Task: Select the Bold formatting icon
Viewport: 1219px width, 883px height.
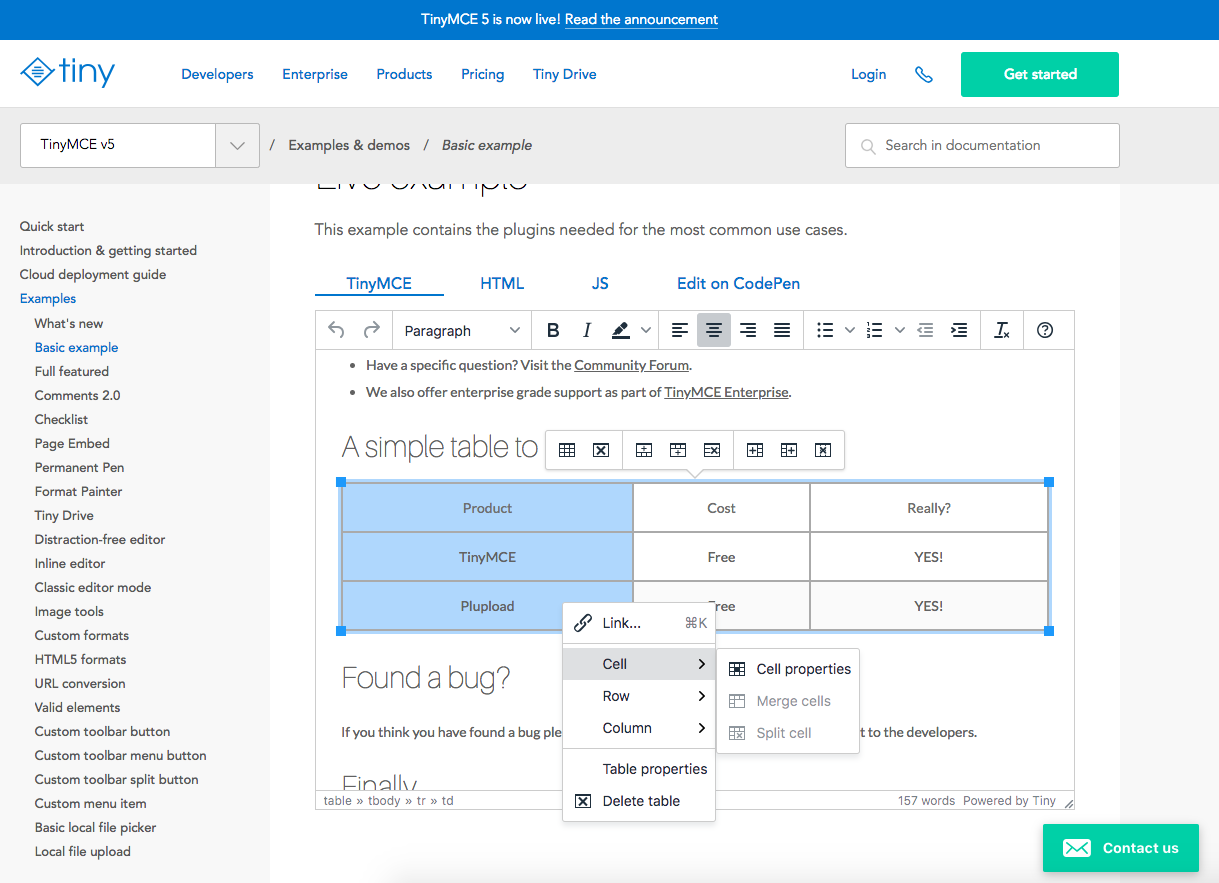Action: pyautogui.click(x=553, y=330)
